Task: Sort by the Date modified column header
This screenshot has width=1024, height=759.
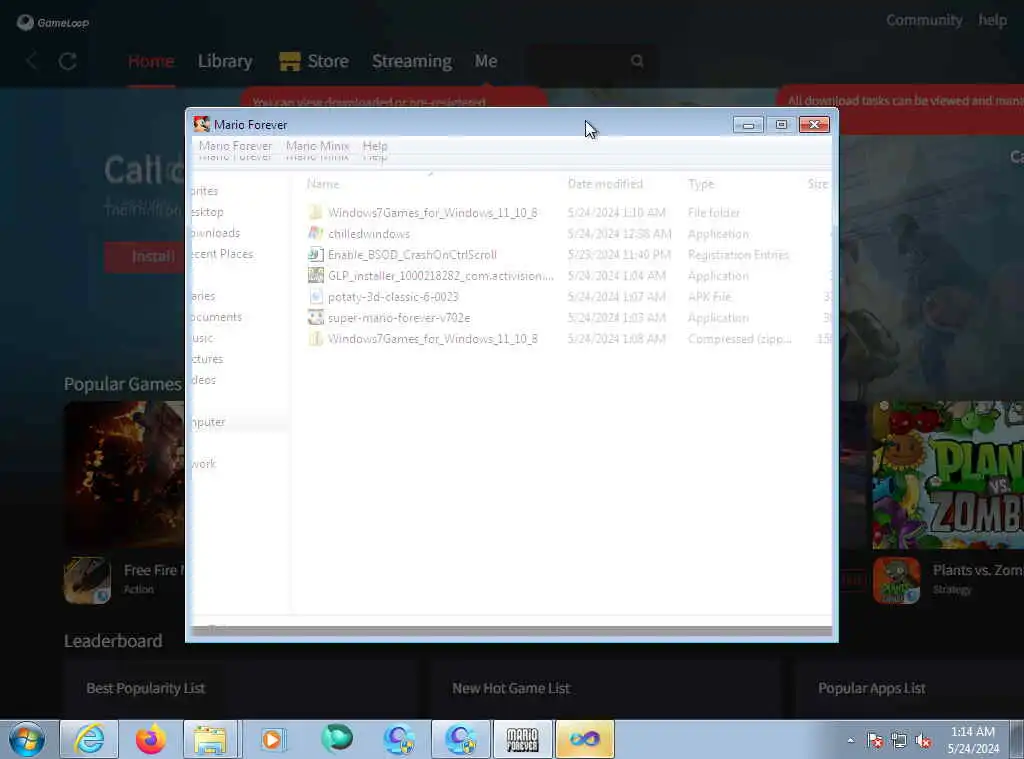Action: pyautogui.click(x=605, y=184)
